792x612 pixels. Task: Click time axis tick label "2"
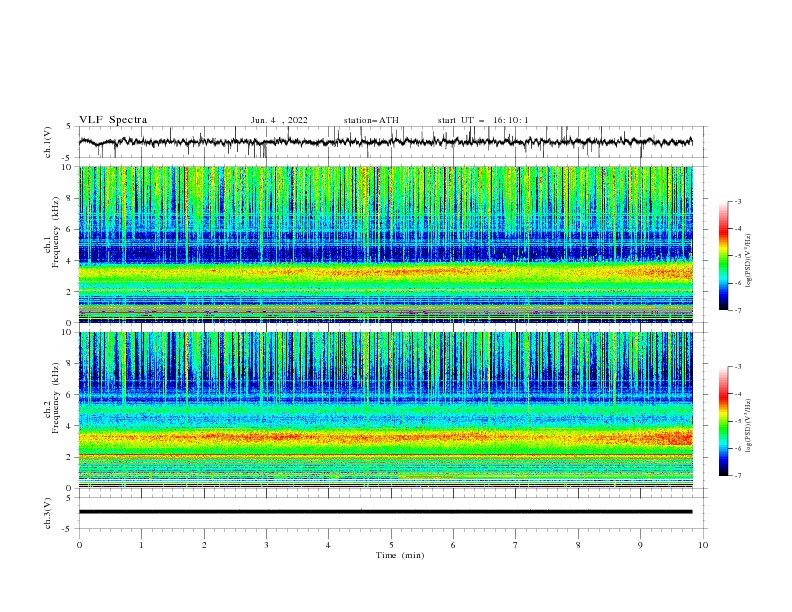(x=204, y=545)
